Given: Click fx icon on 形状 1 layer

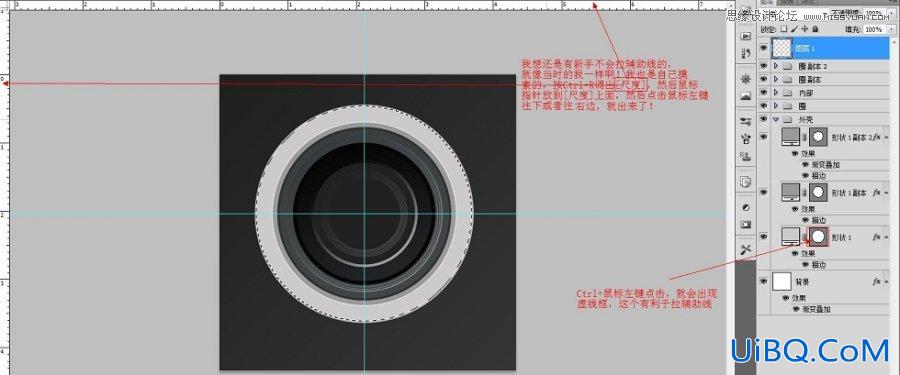Looking at the screenshot, I should [x=877, y=236].
